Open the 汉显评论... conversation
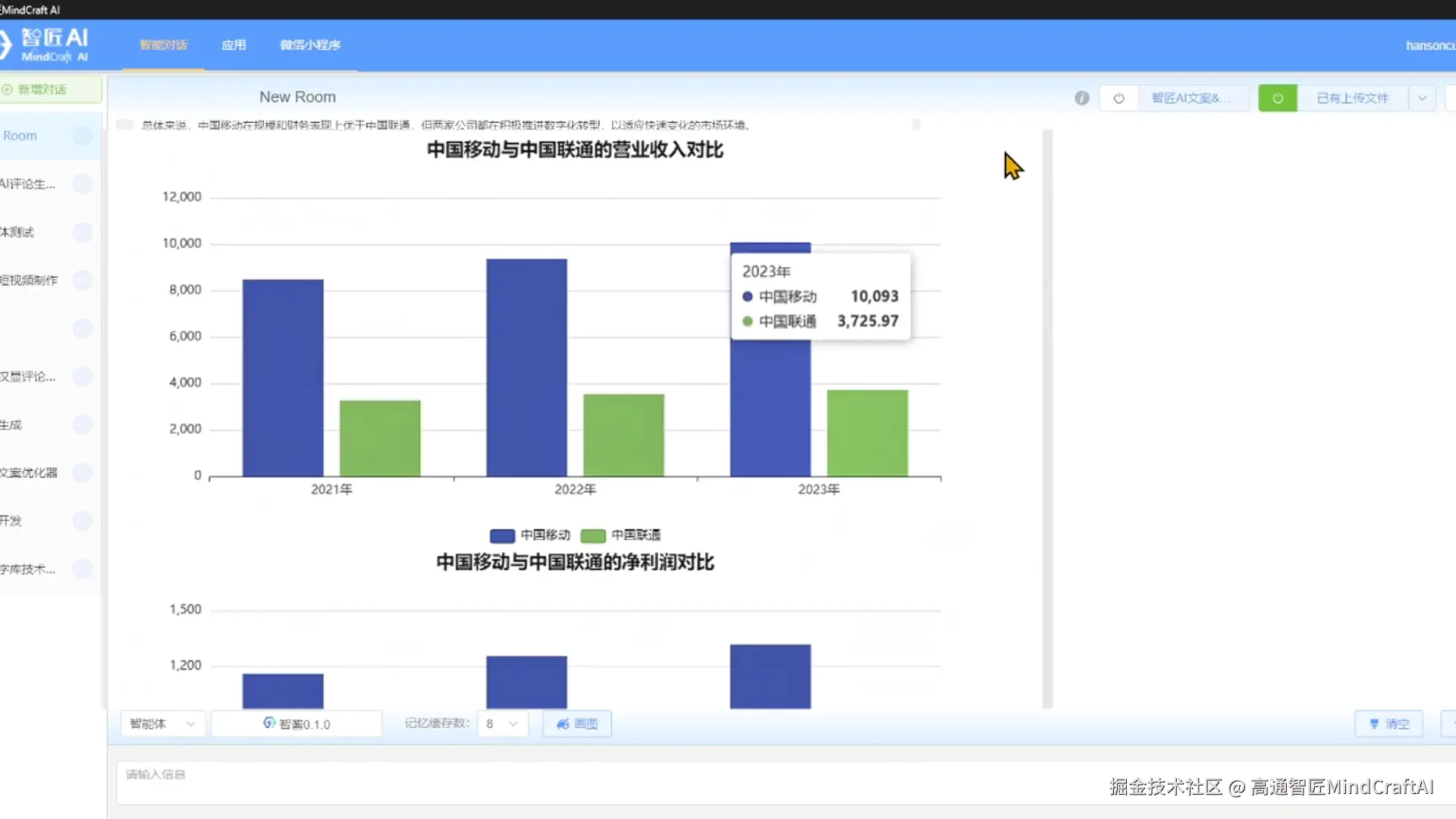This screenshot has width=1456, height=819. (27, 376)
